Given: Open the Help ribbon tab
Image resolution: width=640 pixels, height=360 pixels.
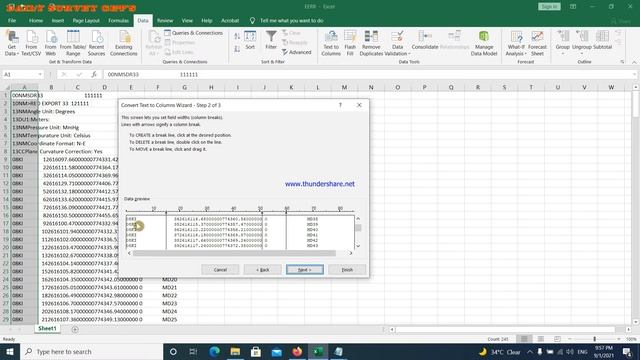Looking at the screenshot, I should click(x=207, y=20).
